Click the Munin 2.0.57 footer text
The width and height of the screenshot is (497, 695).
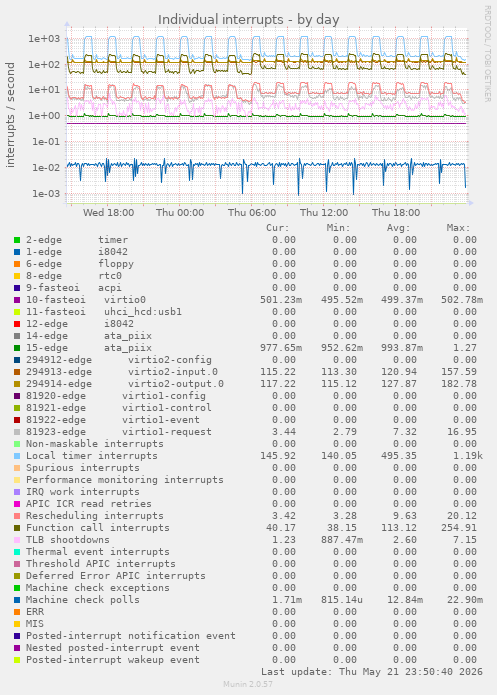coord(248,684)
